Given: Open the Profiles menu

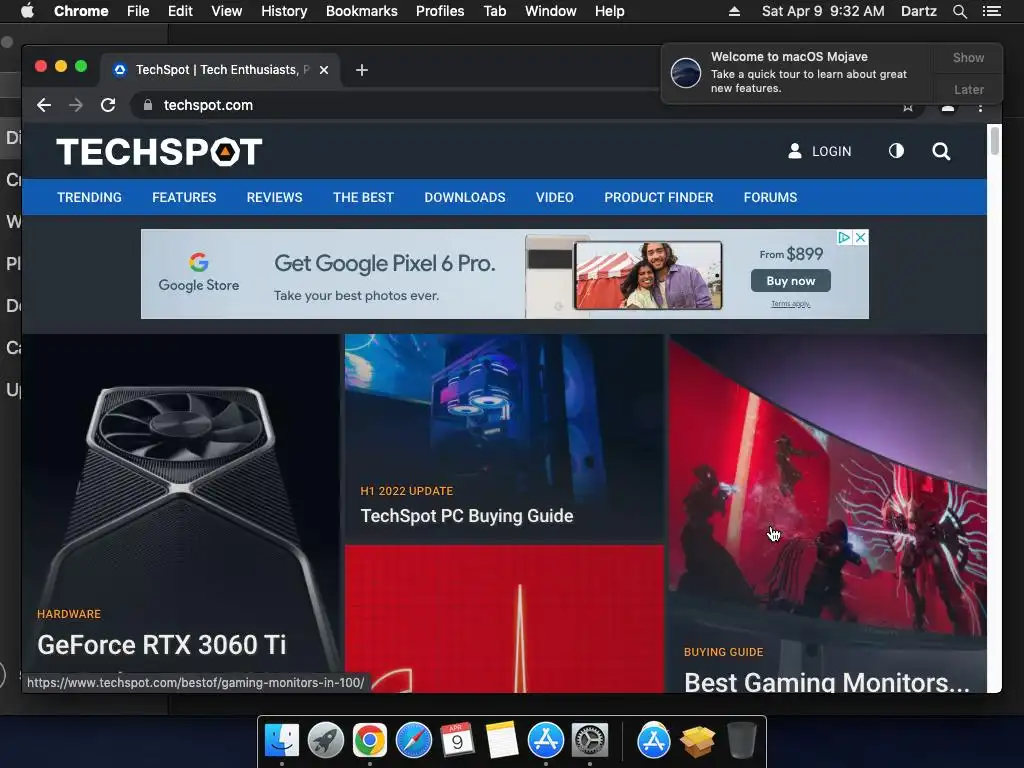Looking at the screenshot, I should point(440,11).
